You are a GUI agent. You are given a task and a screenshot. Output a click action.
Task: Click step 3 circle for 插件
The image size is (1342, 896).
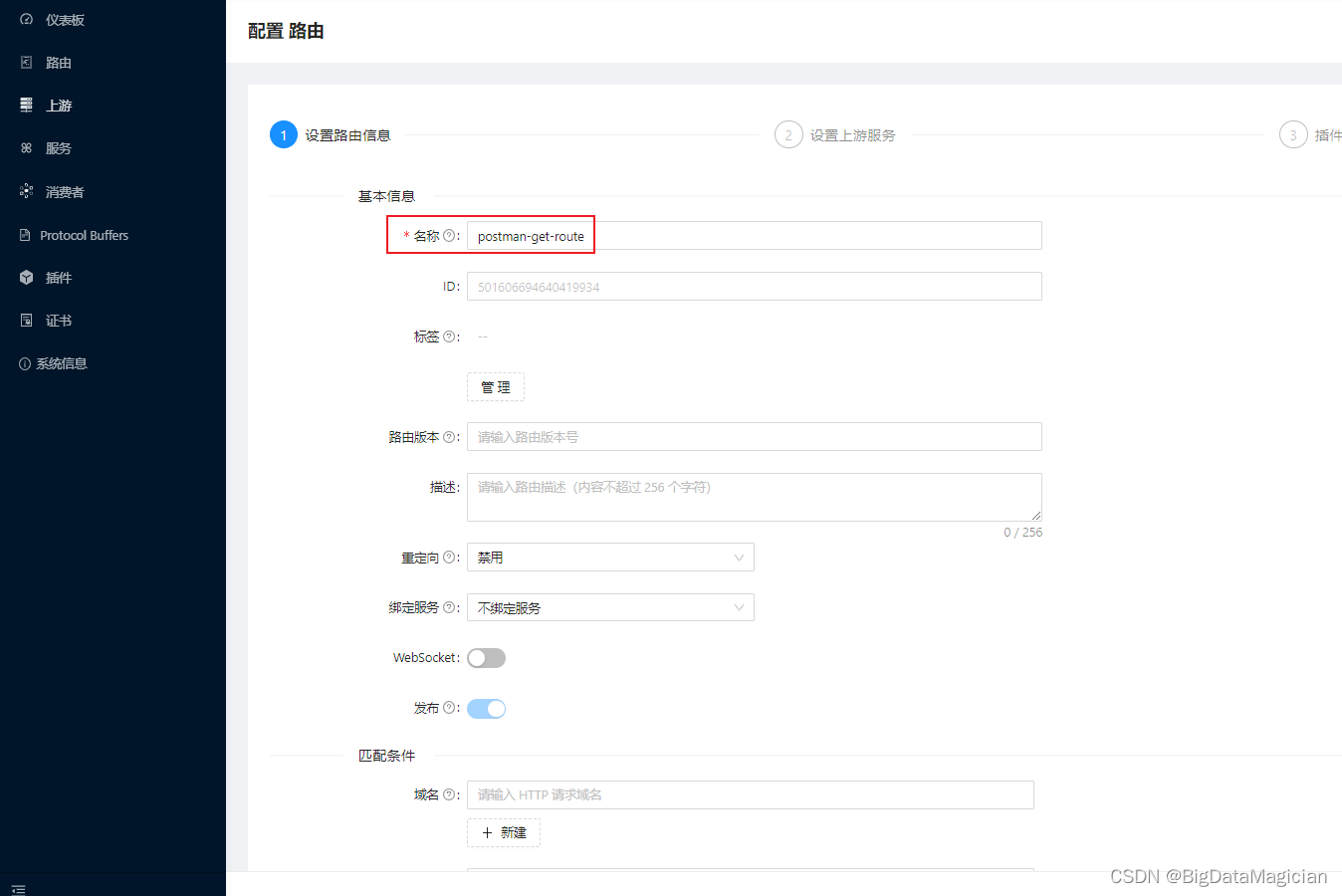[1293, 134]
